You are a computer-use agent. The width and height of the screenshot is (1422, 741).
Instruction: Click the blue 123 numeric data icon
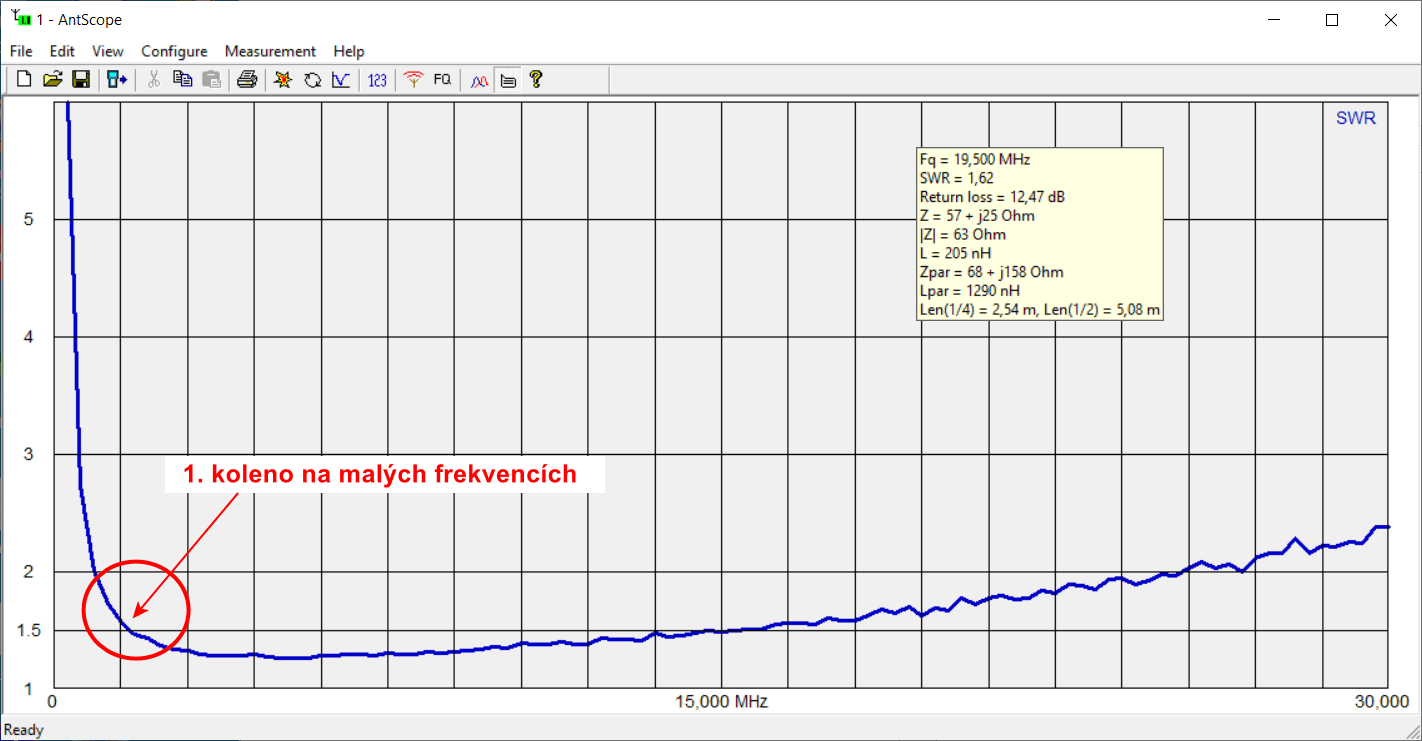[377, 80]
